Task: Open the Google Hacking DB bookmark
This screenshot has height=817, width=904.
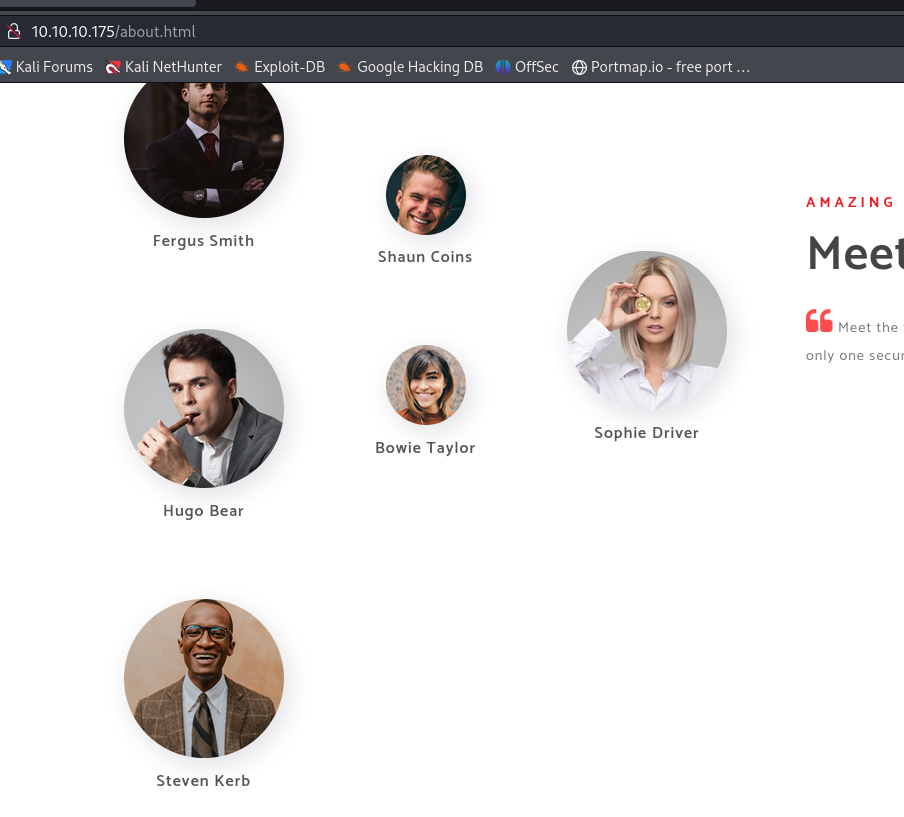Action: click(x=410, y=67)
